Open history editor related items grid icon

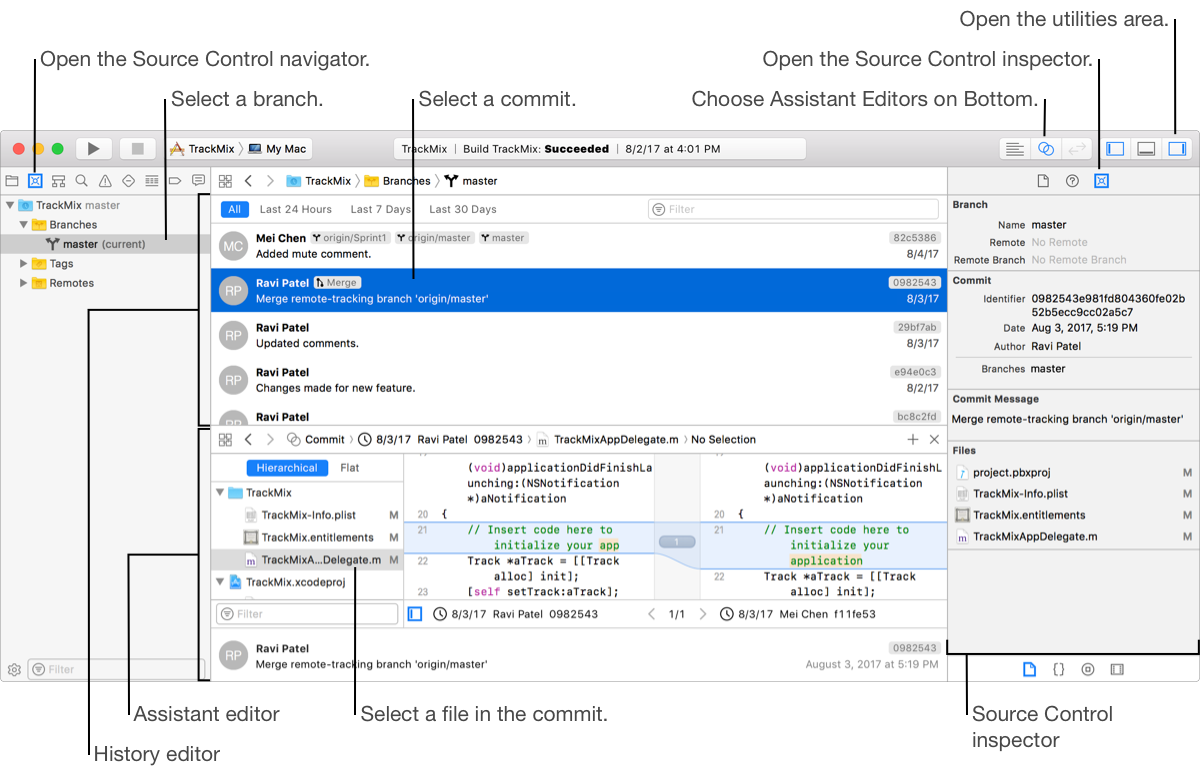[x=225, y=181]
